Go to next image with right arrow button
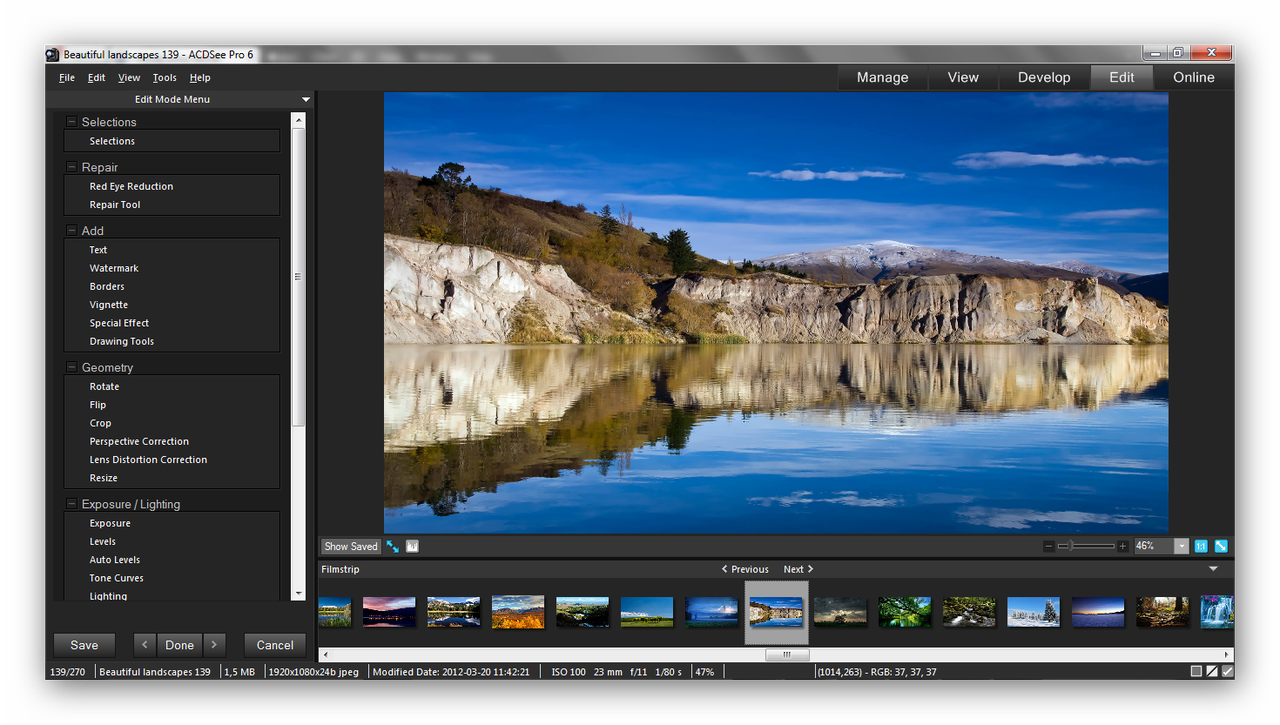1280x725 pixels. click(x=213, y=645)
